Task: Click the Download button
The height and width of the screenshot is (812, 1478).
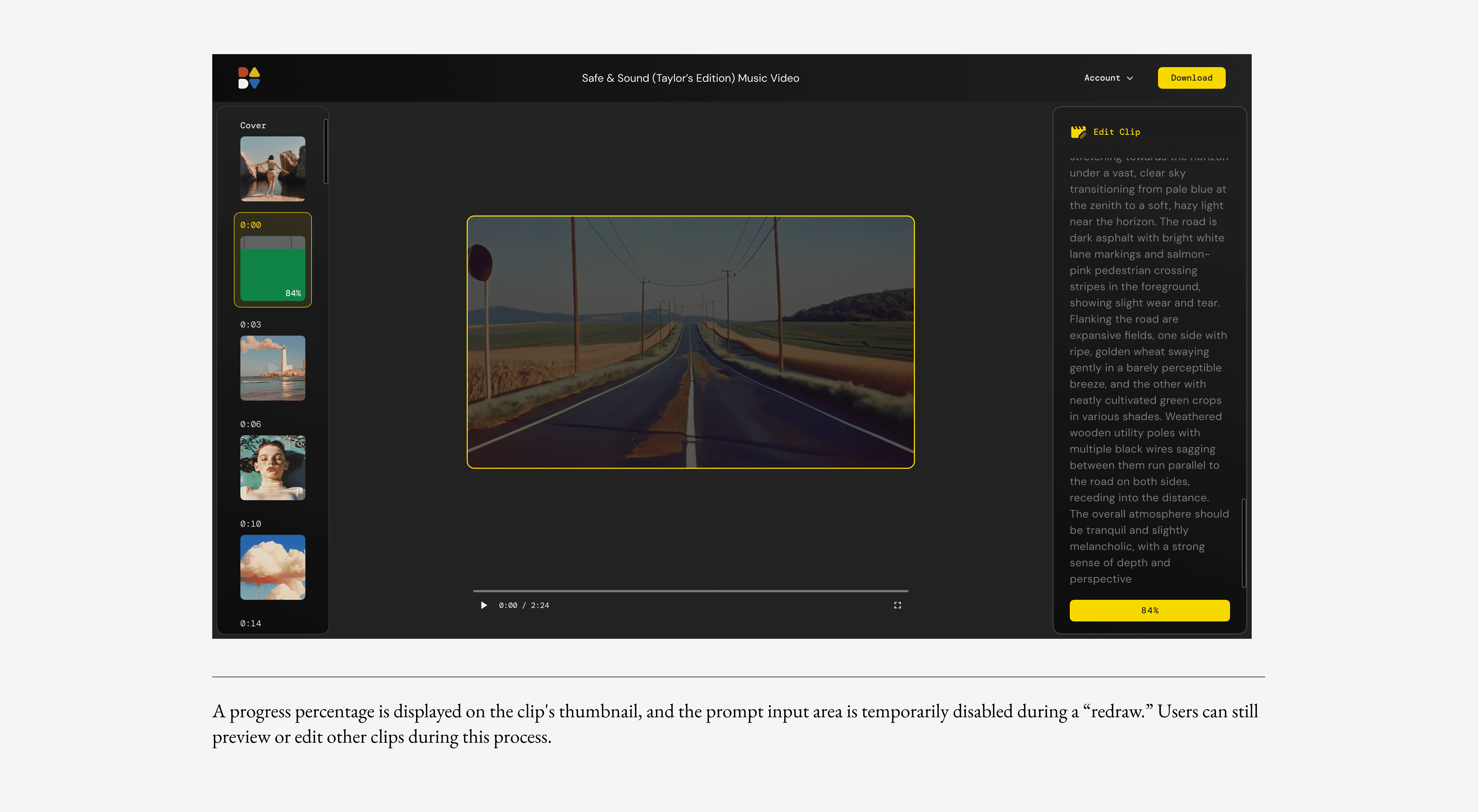Action: click(x=1191, y=78)
